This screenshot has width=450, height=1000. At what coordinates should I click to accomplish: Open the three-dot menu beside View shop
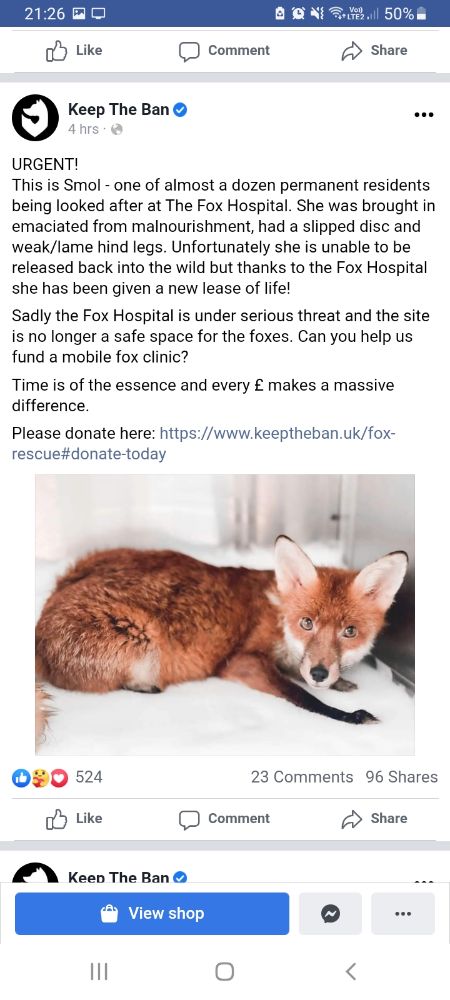(x=403, y=914)
